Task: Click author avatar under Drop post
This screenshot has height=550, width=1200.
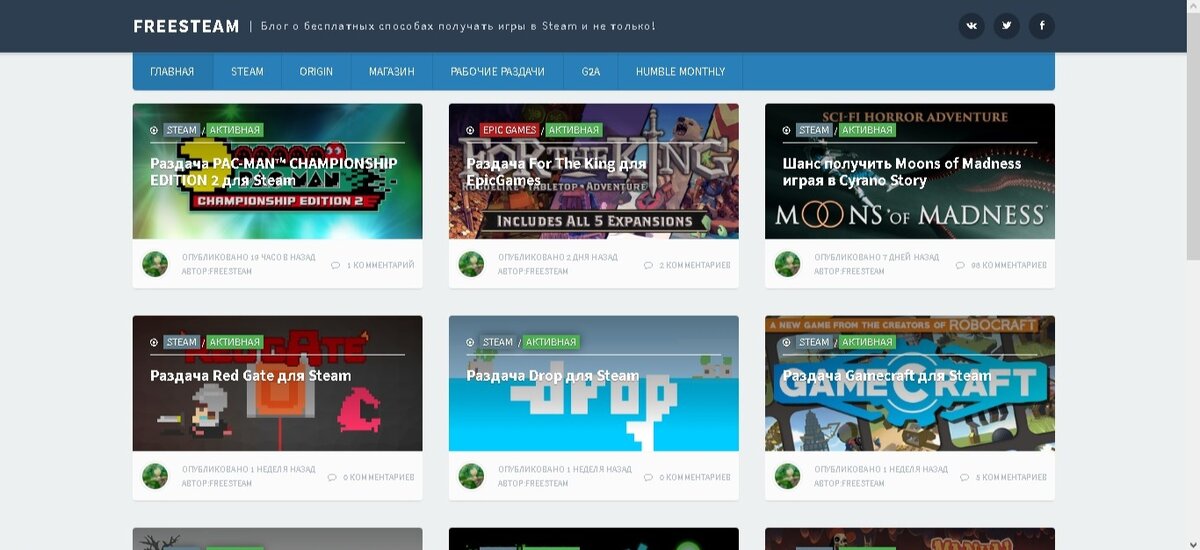Action: point(471,476)
